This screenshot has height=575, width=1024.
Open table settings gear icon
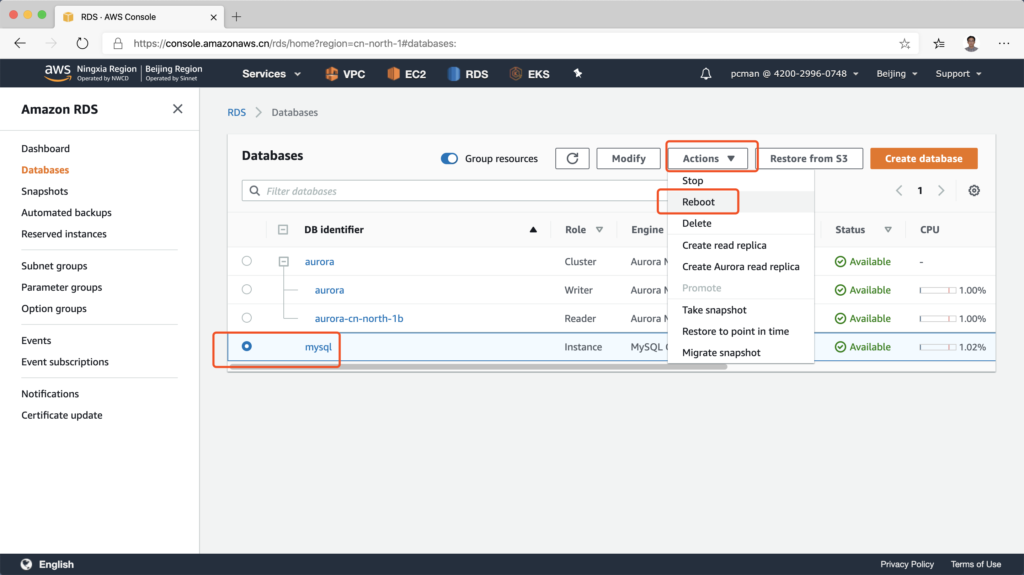point(974,191)
